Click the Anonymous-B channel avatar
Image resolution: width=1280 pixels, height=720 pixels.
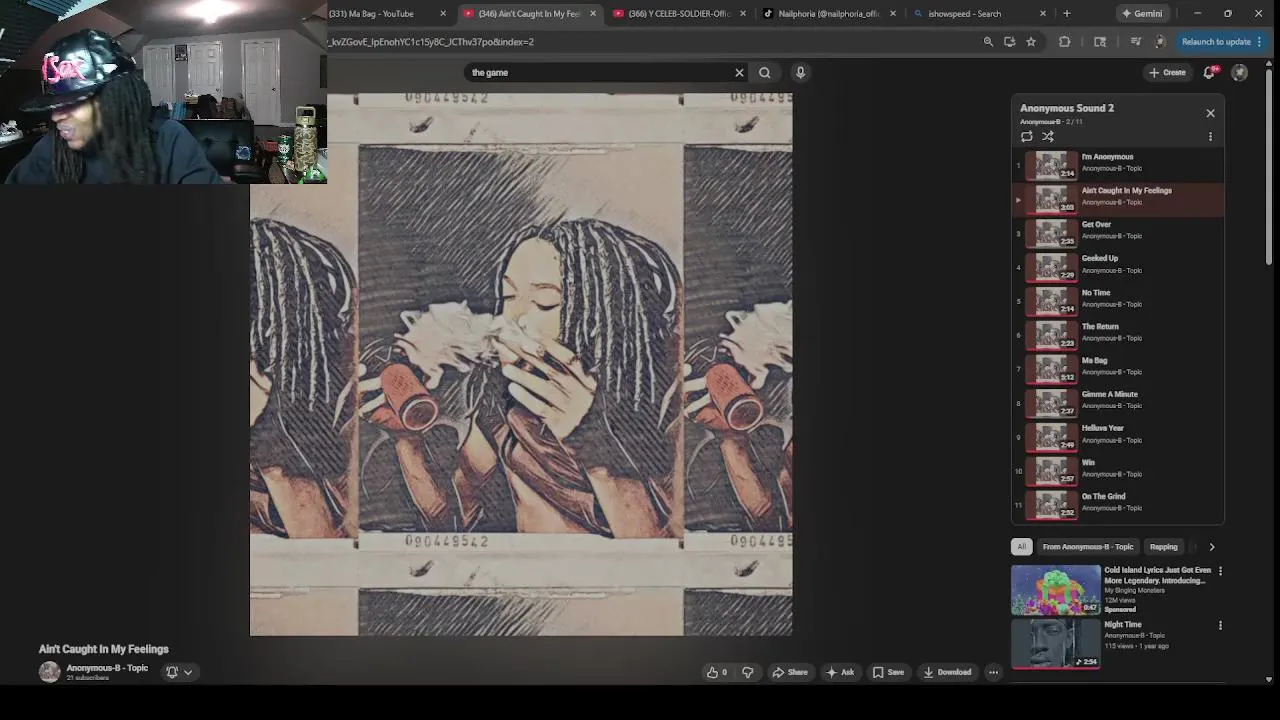pyautogui.click(x=49, y=672)
